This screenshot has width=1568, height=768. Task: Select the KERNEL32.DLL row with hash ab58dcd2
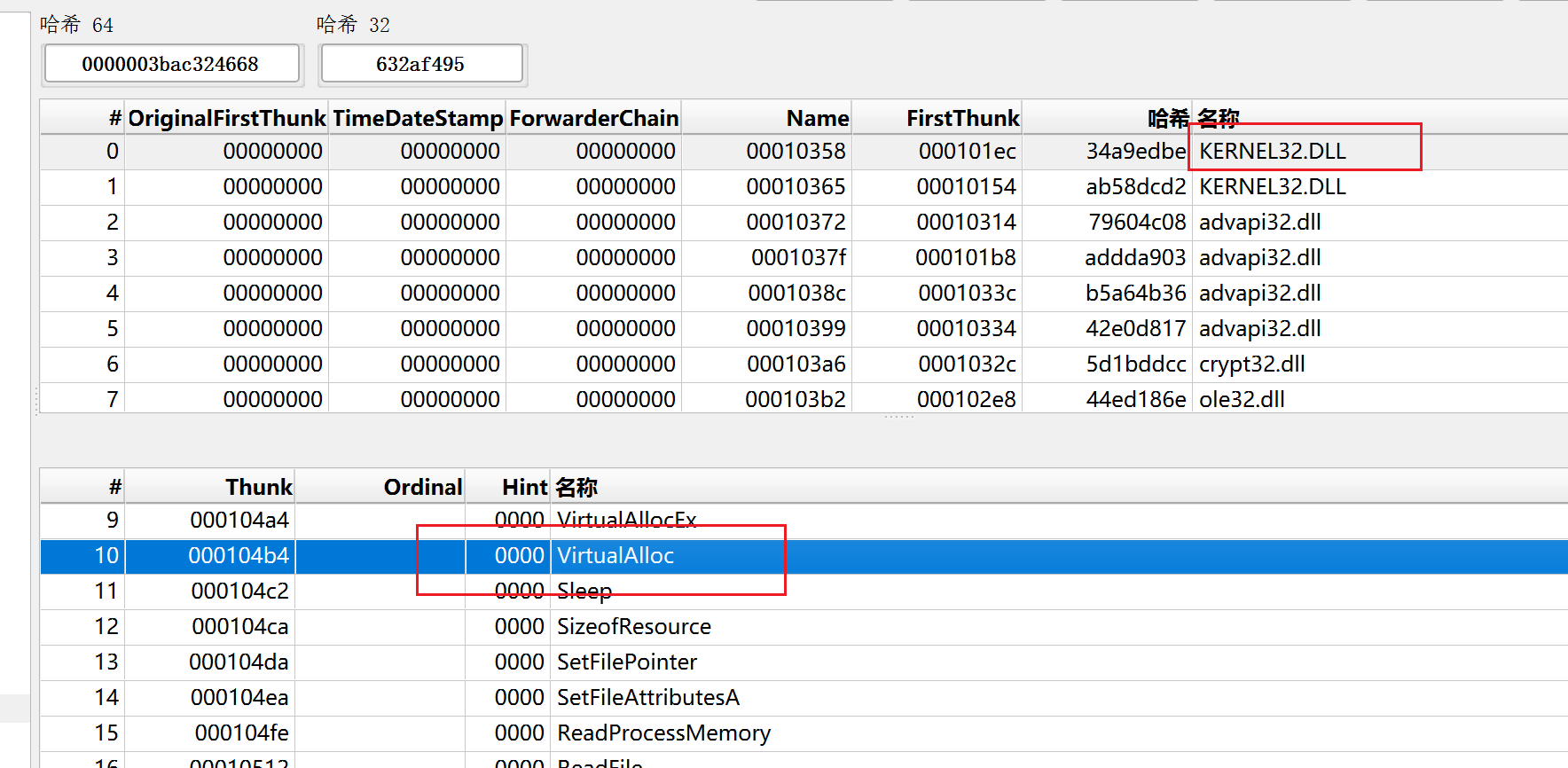coord(1272,187)
